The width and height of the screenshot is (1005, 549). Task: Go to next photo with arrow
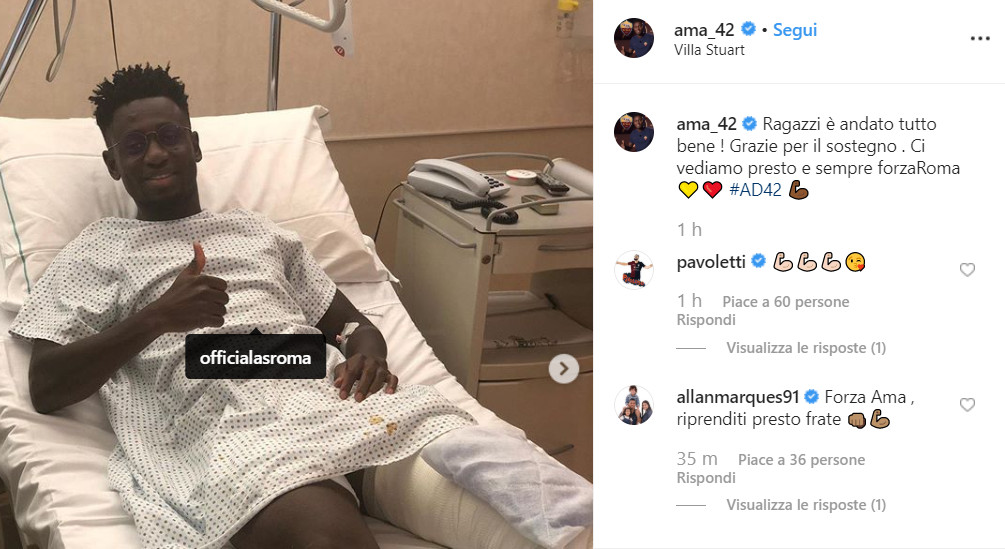pos(563,368)
